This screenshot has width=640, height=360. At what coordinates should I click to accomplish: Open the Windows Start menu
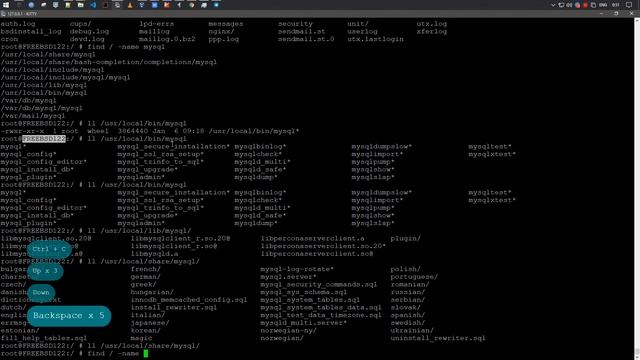(x=6, y=5)
